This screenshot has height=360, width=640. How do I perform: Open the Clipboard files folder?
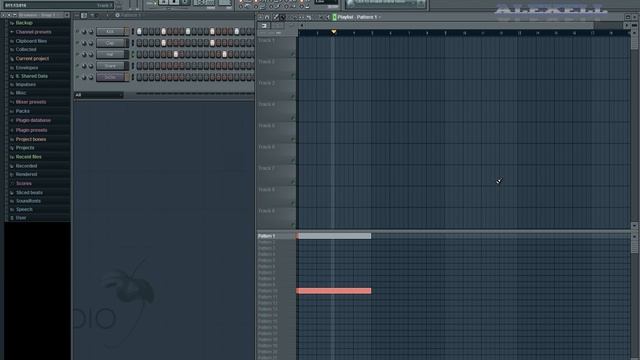(x=31, y=41)
